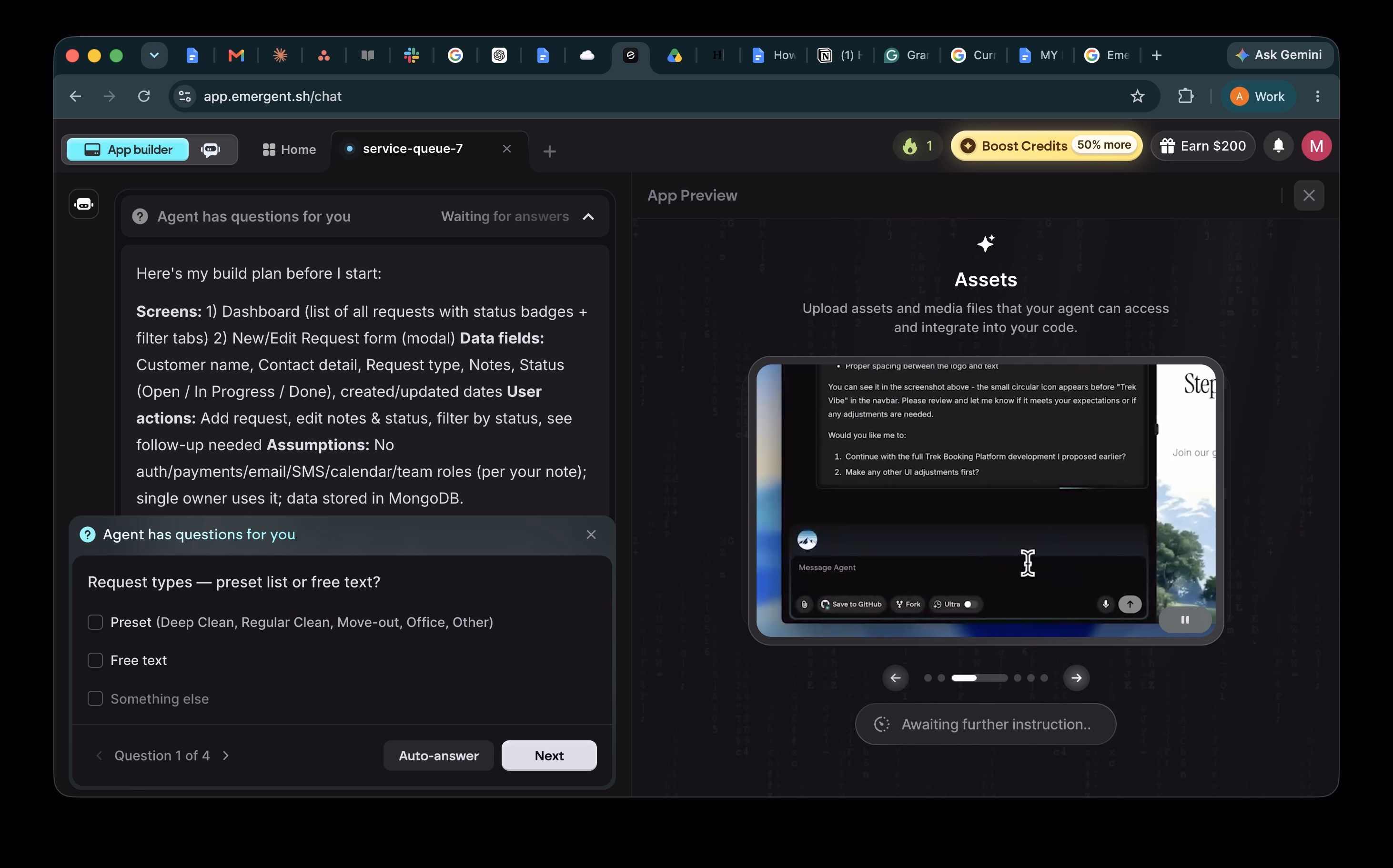Go forward to the next page
Image resolution: width=1393 pixels, height=868 pixels.
tap(109, 96)
